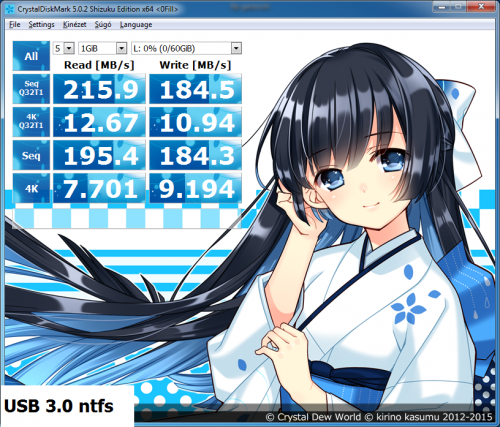
Task: Run the 4K Q32T1 test
Action: coord(31,122)
